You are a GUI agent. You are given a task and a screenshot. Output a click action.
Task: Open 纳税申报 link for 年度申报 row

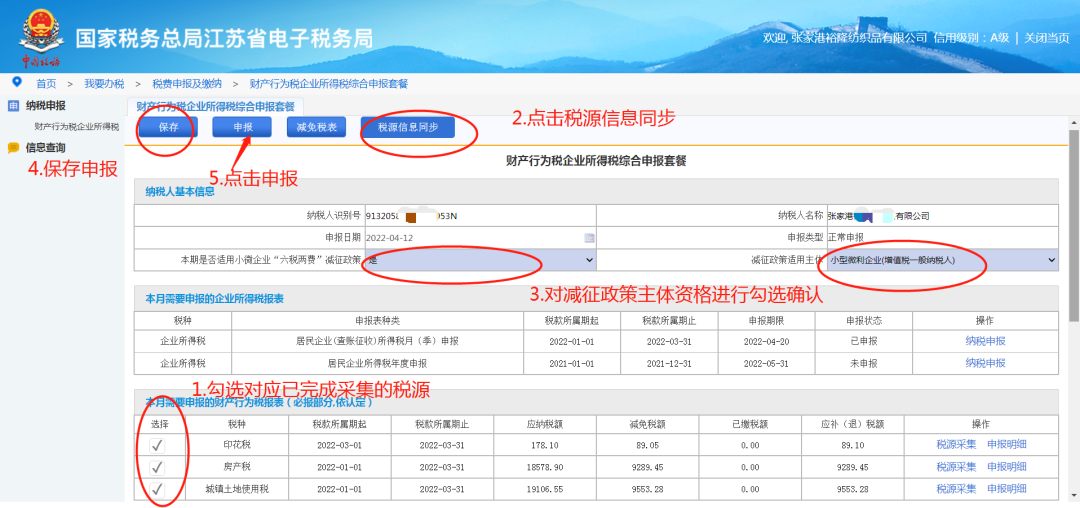(x=985, y=363)
